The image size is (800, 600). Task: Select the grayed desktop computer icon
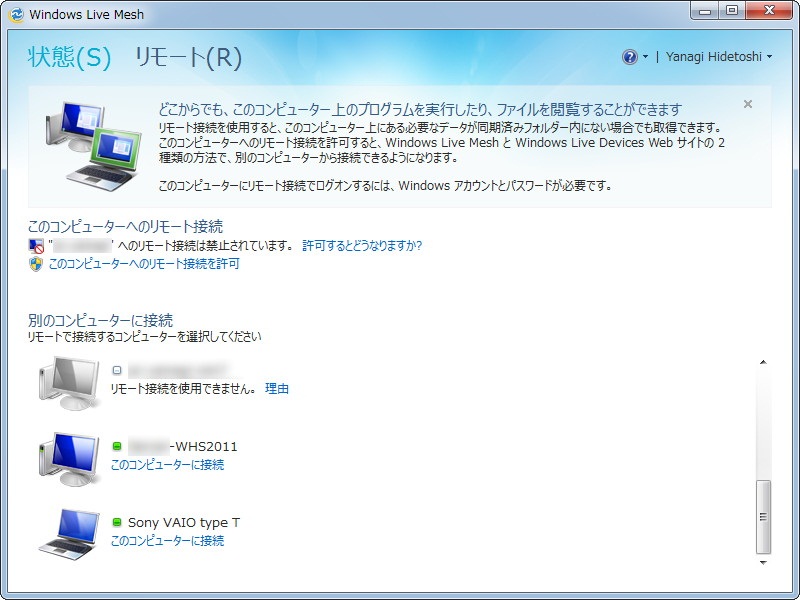click(x=67, y=380)
